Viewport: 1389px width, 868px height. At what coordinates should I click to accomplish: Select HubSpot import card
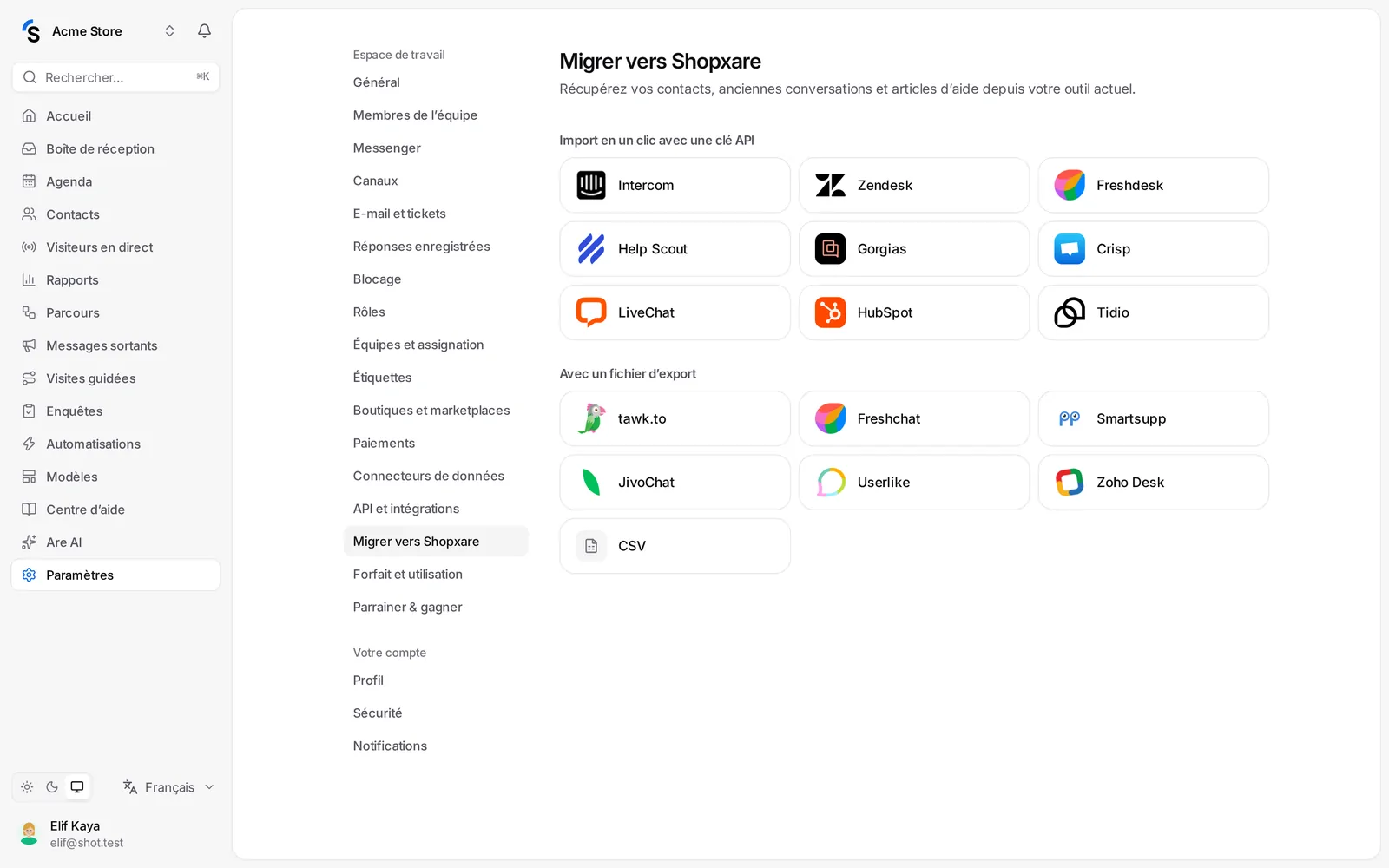[x=914, y=312]
